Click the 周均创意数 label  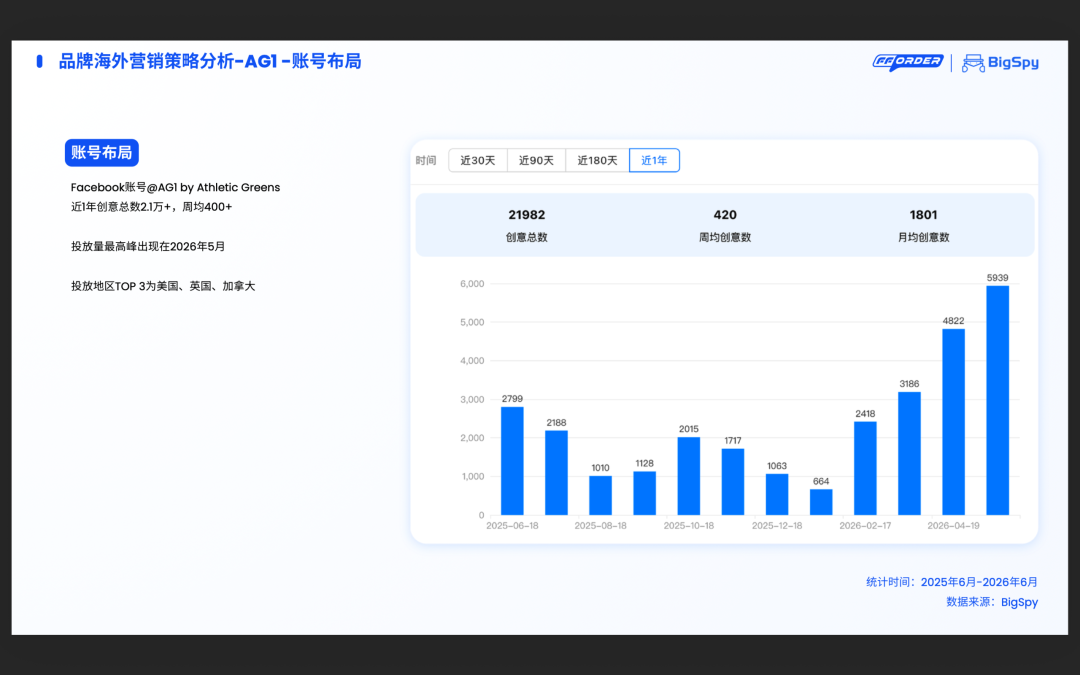tap(725, 237)
